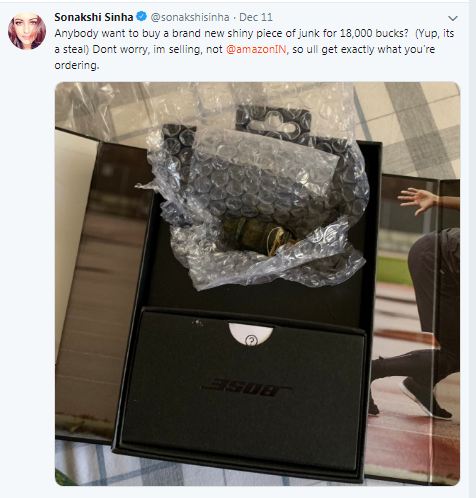Viewport: 476px width, 498px height.
Task: Visit the Sonakshi Sinha display name link
Action: coord(94,17)
